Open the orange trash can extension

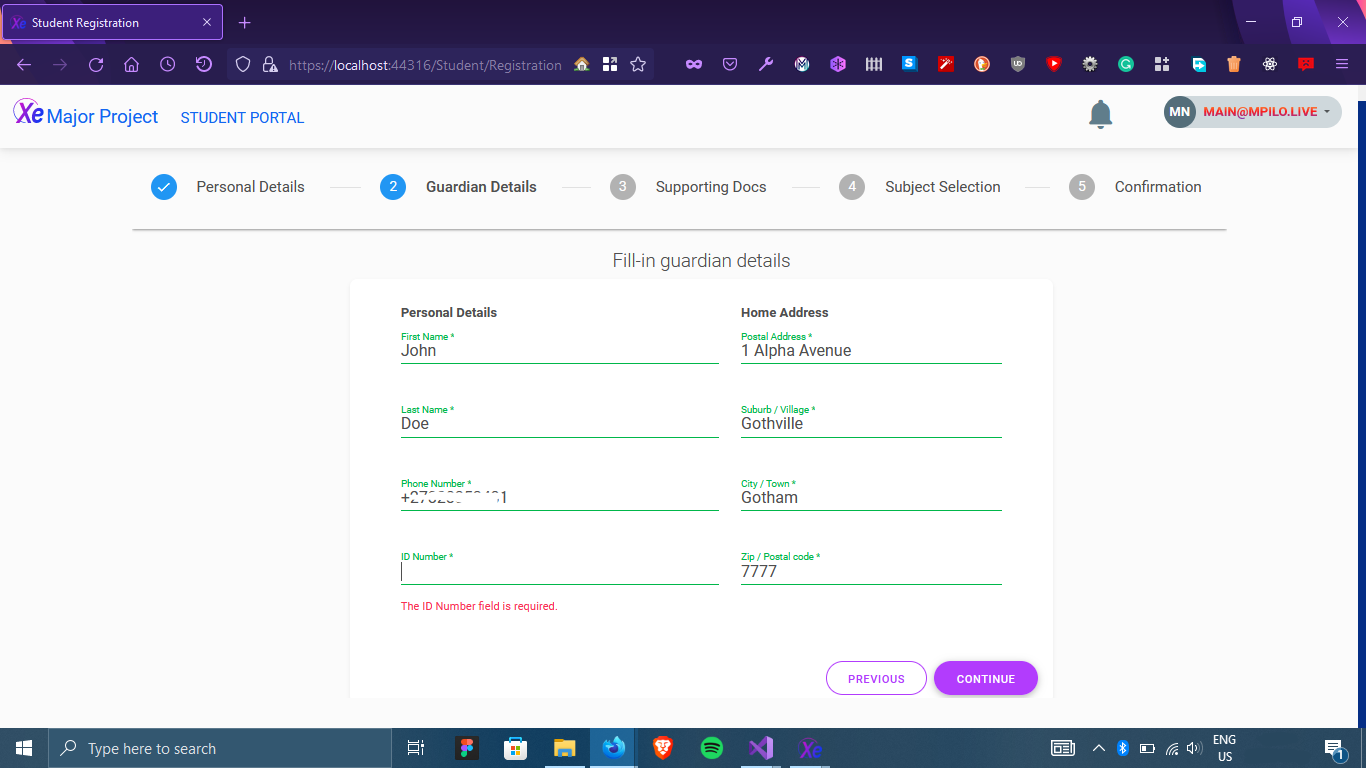pos(1234,65)
